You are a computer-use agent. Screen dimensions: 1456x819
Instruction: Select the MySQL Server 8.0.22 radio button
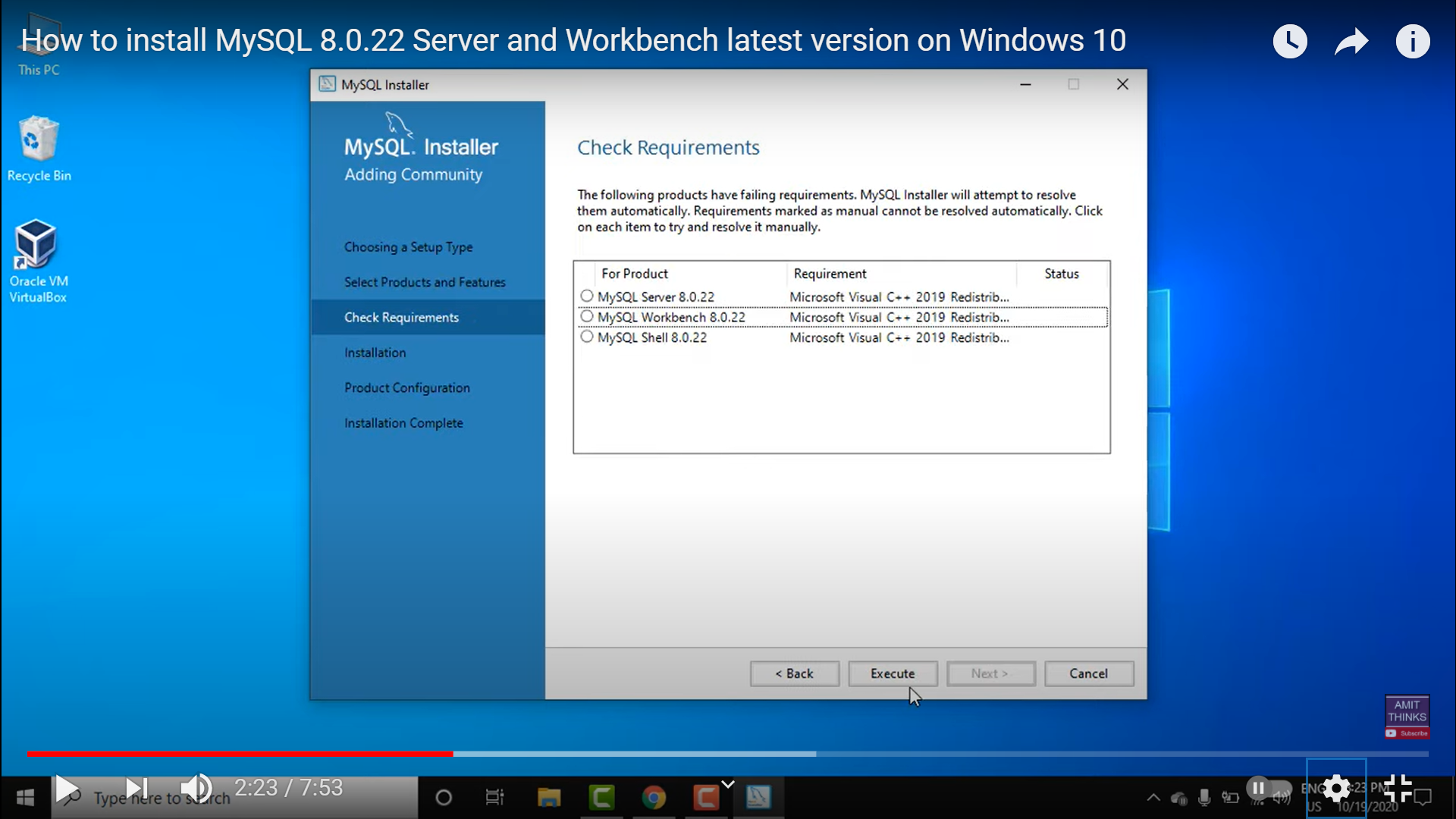pyautogui.click(x=586, y=296)
